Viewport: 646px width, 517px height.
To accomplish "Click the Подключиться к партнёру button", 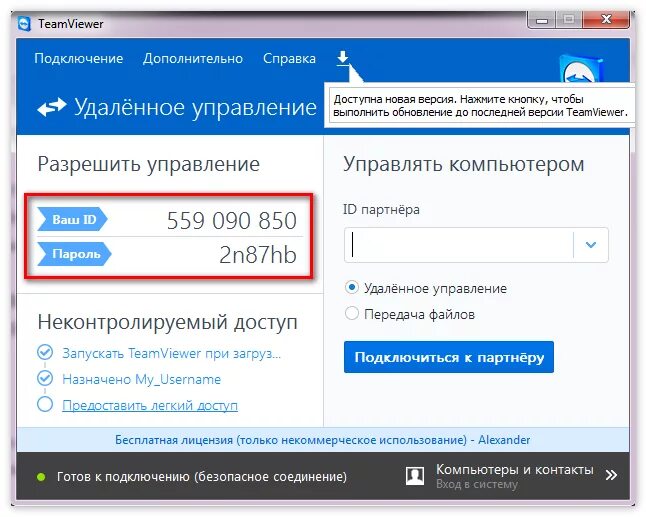I will pyautogui.click(x=449, y=357).
